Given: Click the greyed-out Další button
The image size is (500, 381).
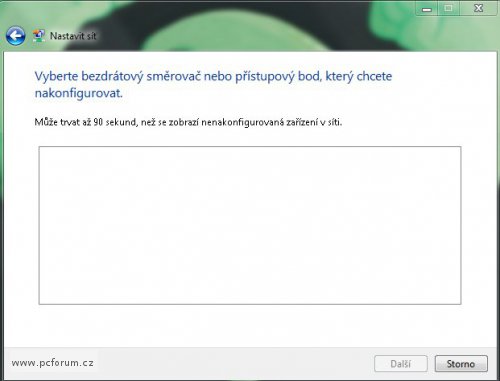Looking at the screenshot, I should pyautogui.click(x=401, y=364).
